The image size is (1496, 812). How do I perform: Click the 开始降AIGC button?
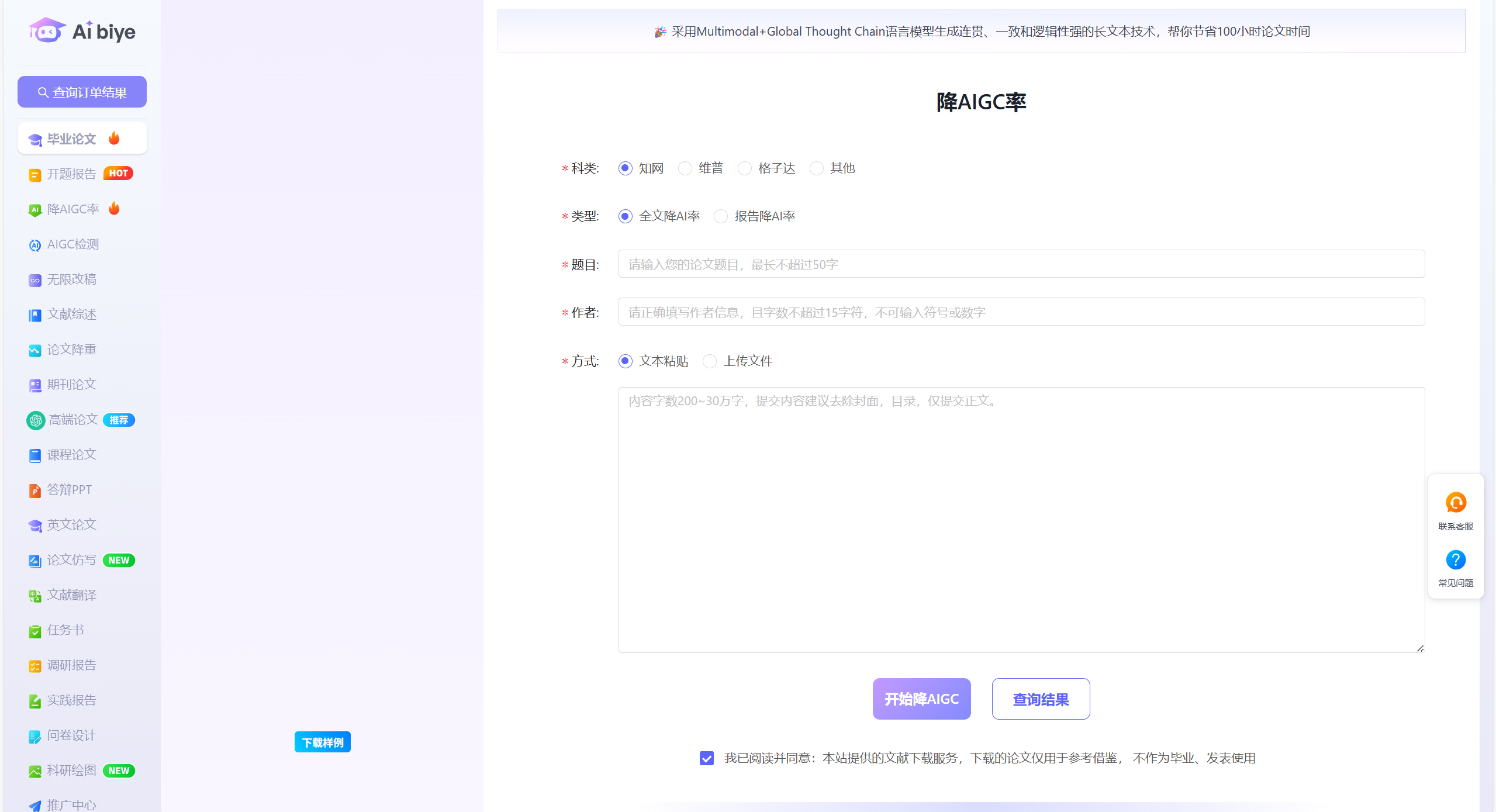pos(921,699)
